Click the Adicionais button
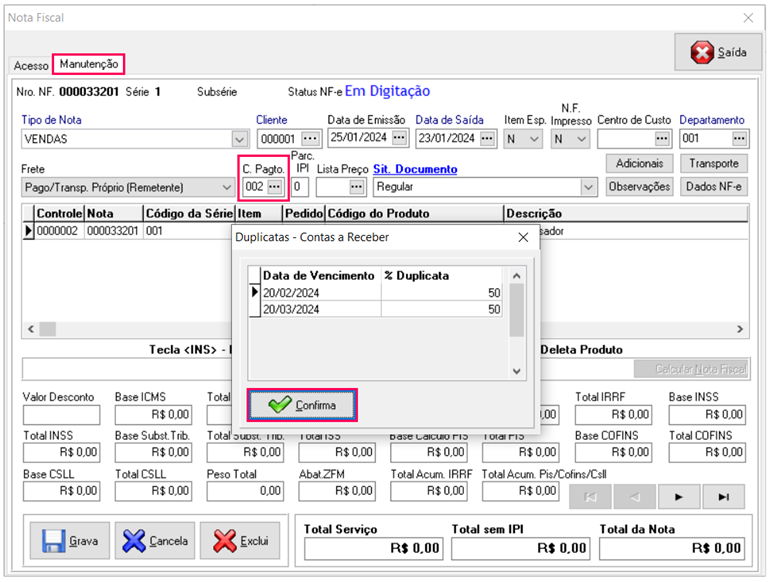770x582 pixels. 638,163
